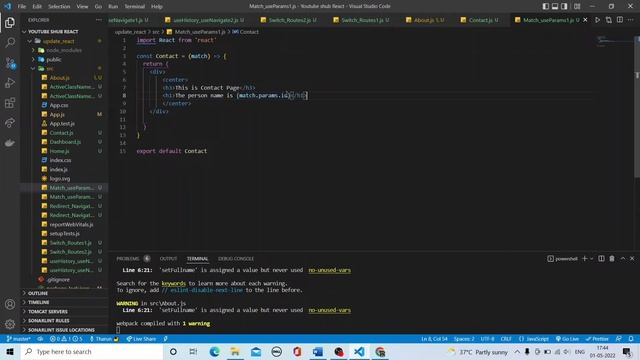Click the master branch in status bar

(18, 339)
